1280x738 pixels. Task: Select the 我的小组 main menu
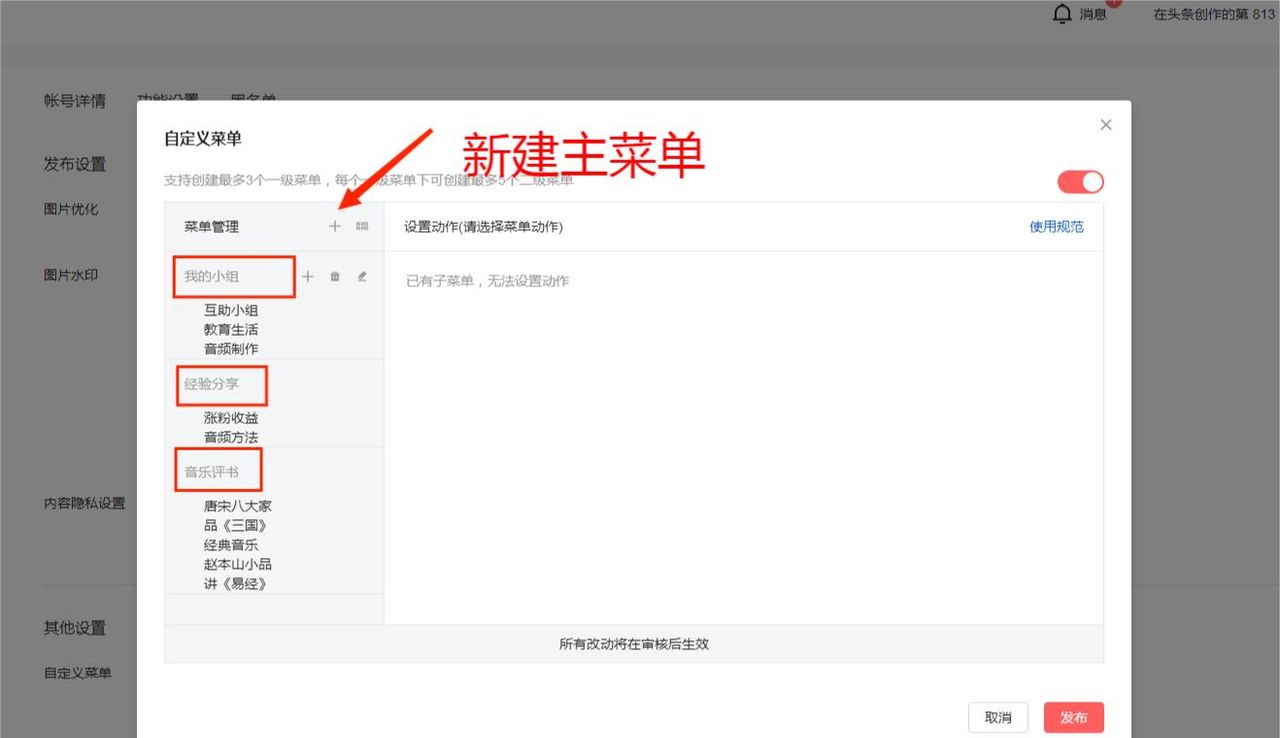pyautogui.click(x=212, y=277)
